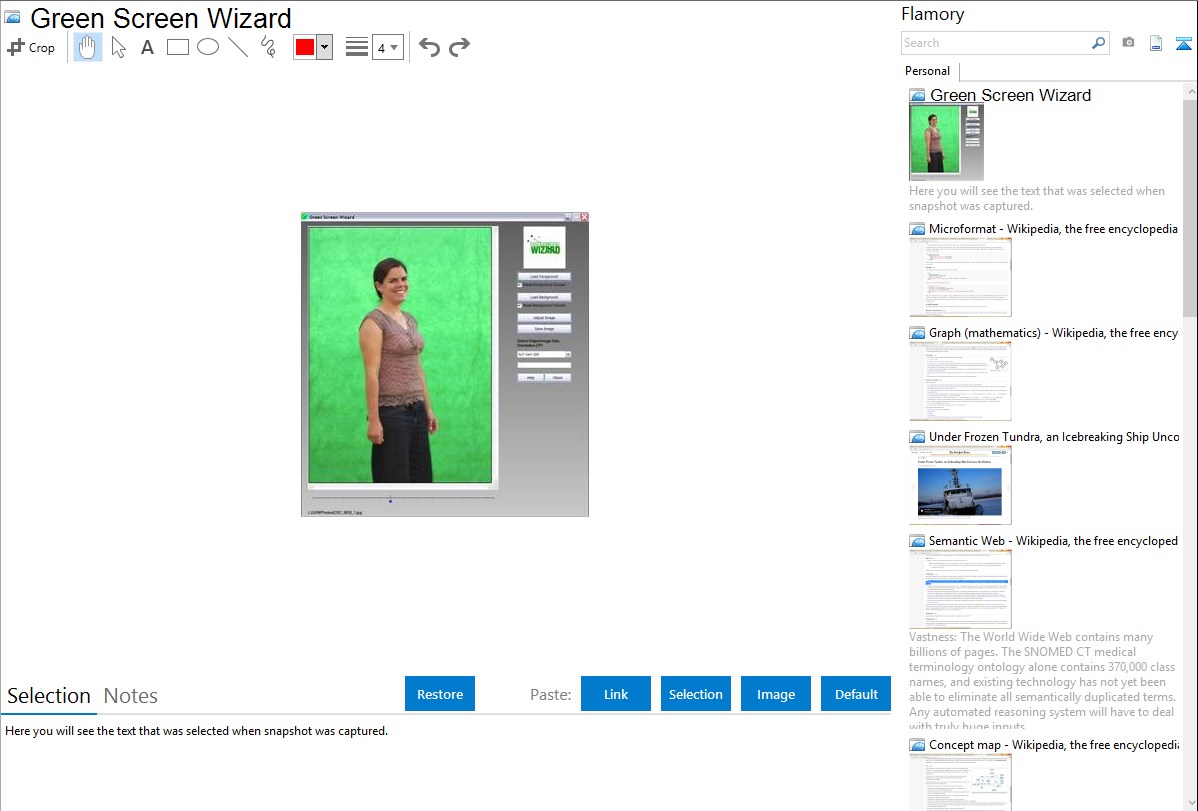Click the icon beside Microformat entry
Viewport: 1198px width, 811px height.
point(917,229)
